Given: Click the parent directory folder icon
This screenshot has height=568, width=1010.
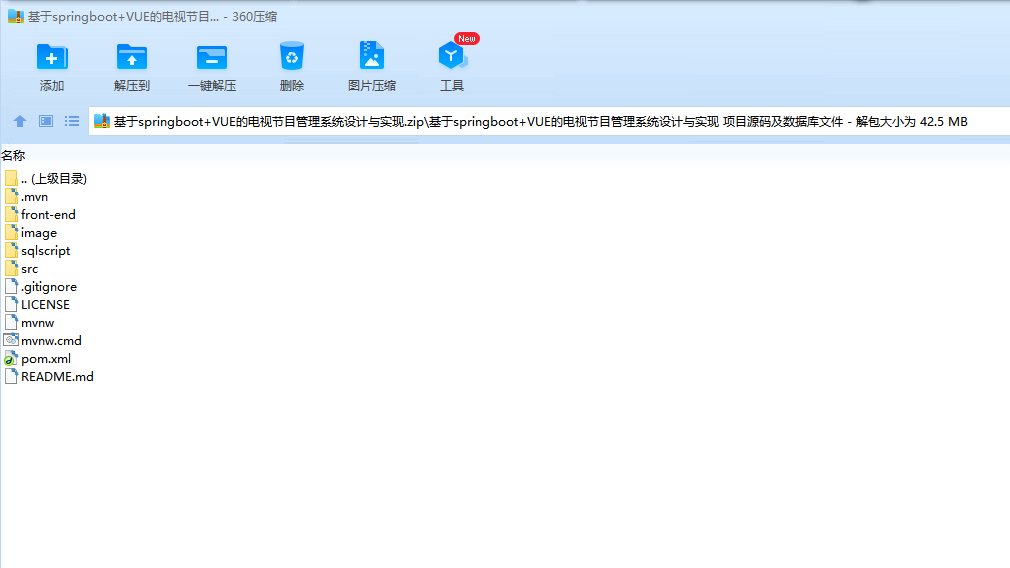Looking at the screenshot, I should (x=11, y=178).
